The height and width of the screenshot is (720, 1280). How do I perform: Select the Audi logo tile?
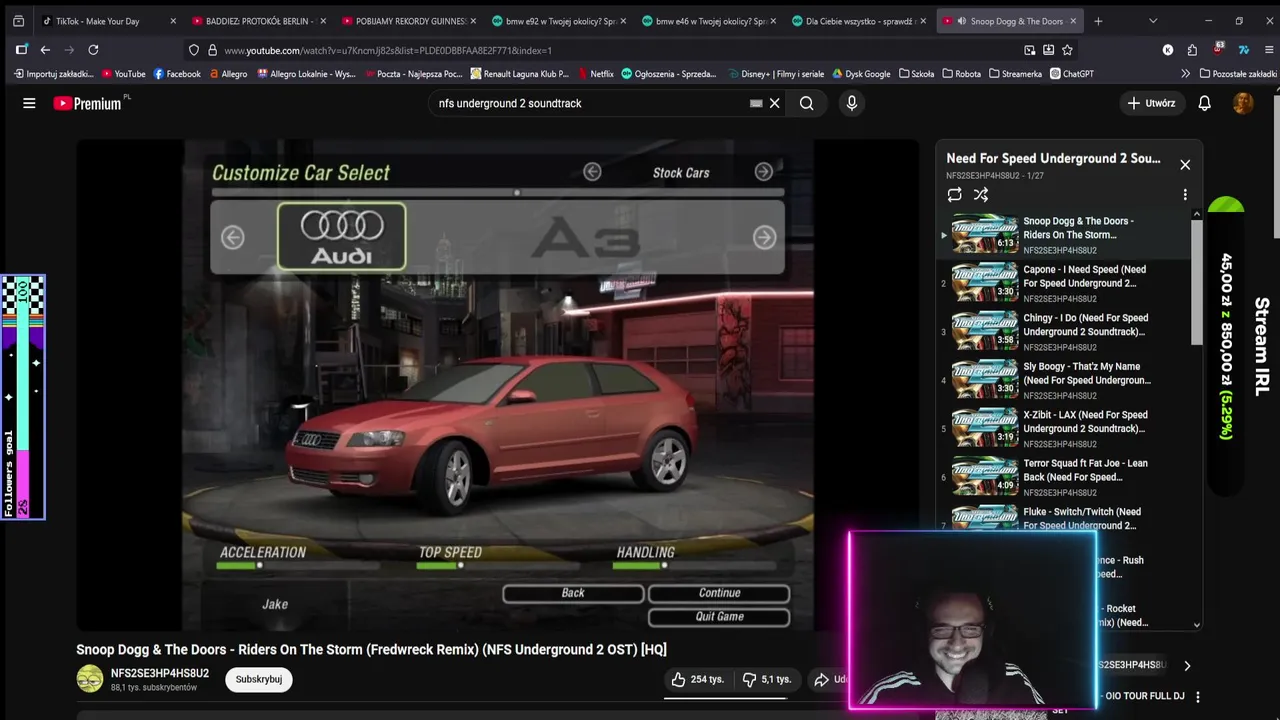(x=342, y=237)
